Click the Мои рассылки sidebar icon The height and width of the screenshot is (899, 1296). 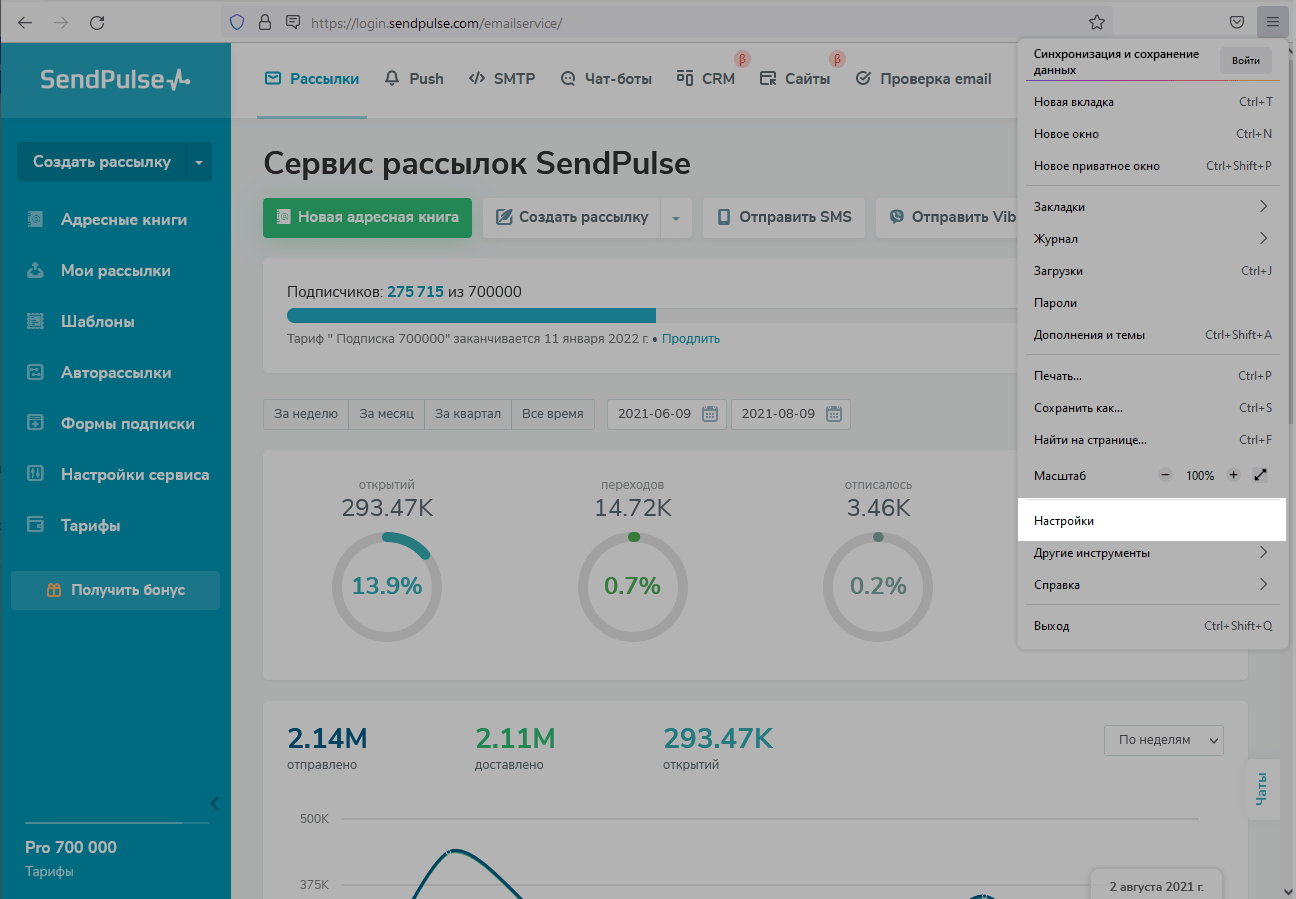[35, 270]
